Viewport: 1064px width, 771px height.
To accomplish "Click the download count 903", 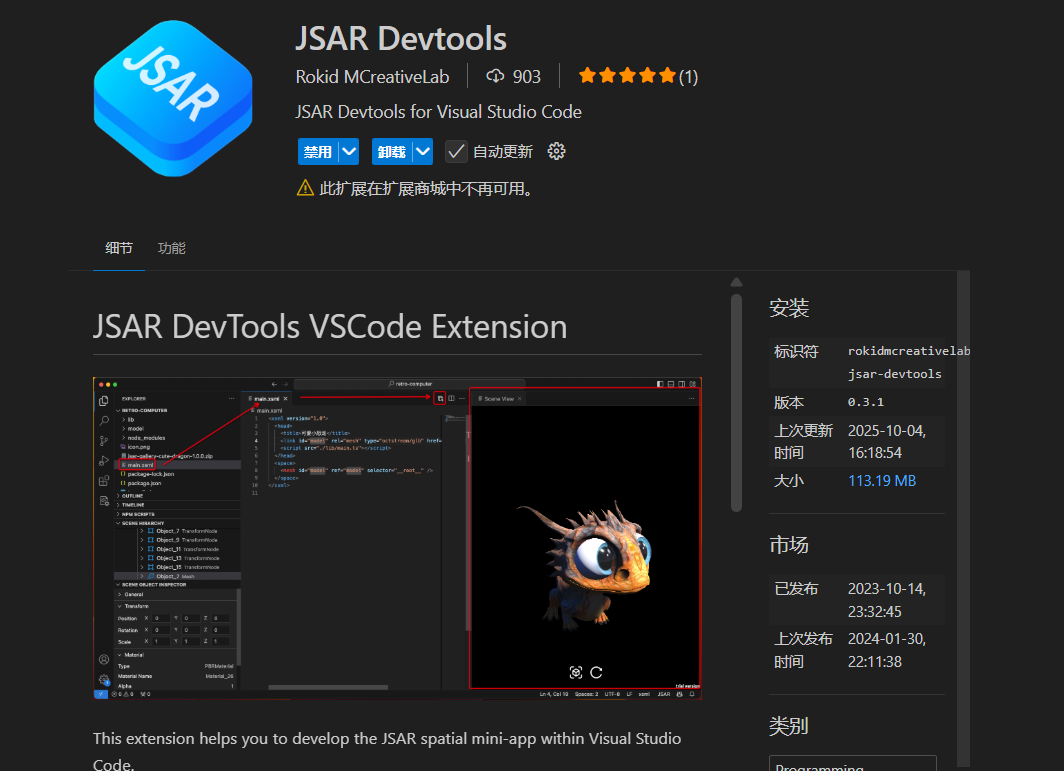I will (527, 77).
